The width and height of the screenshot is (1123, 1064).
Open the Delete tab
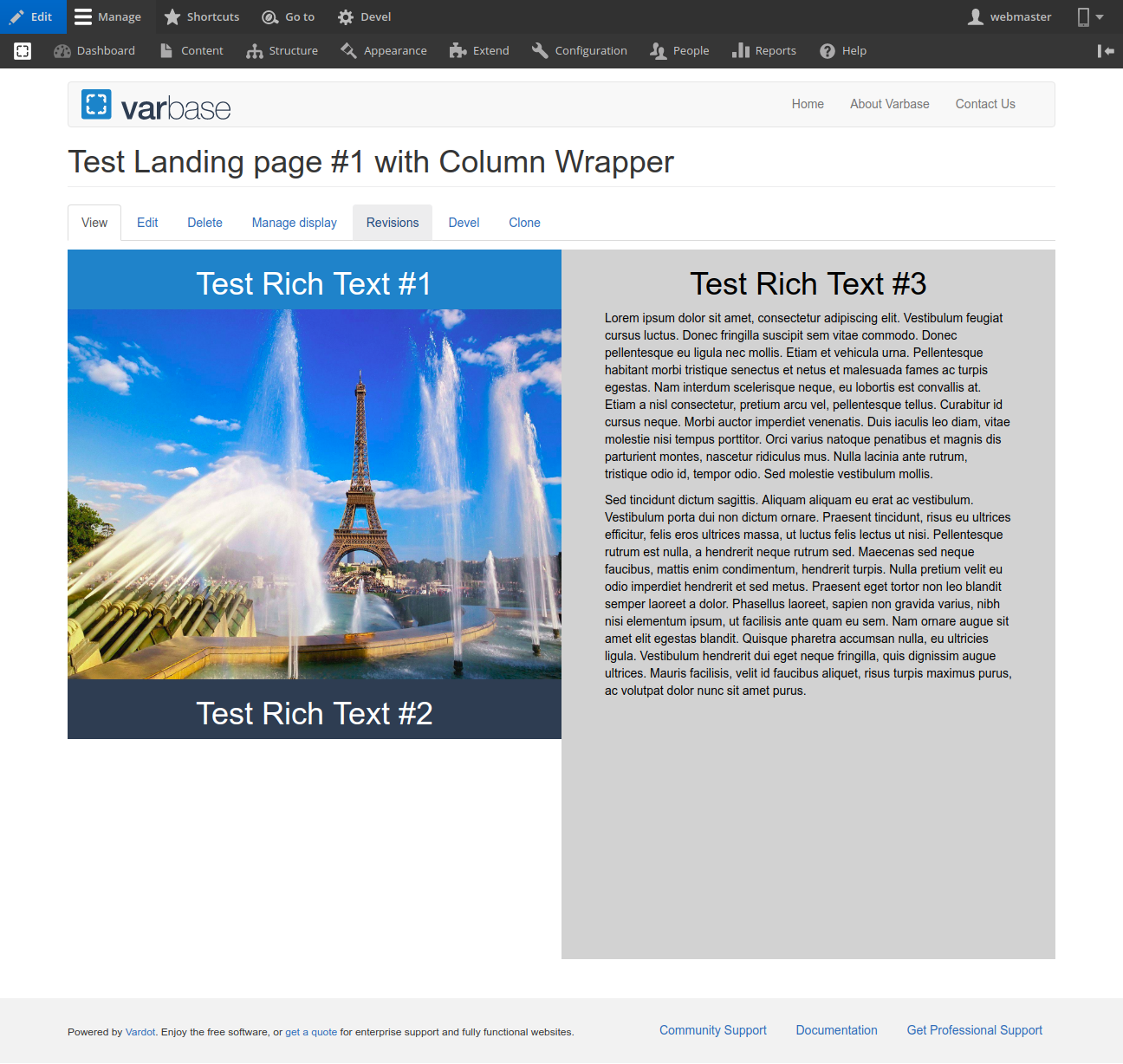[204, 223]
